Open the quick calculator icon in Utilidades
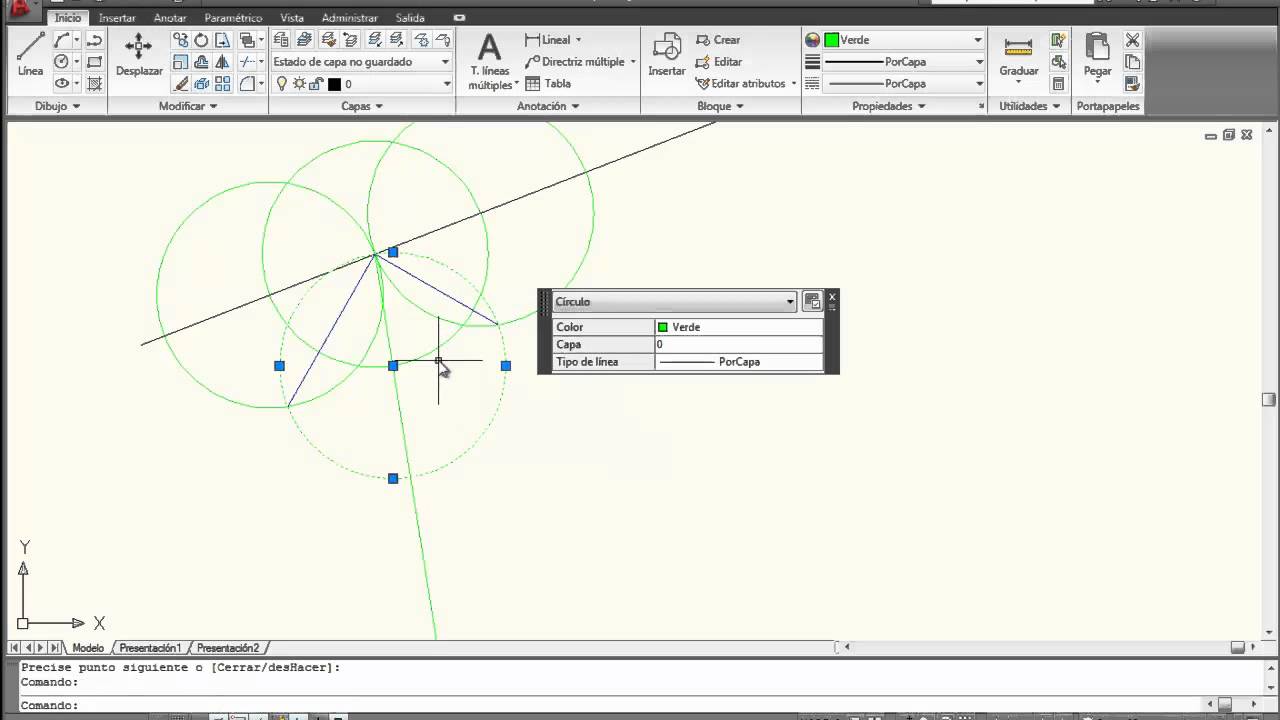Screen dimensions: 1280x720 1058,84
